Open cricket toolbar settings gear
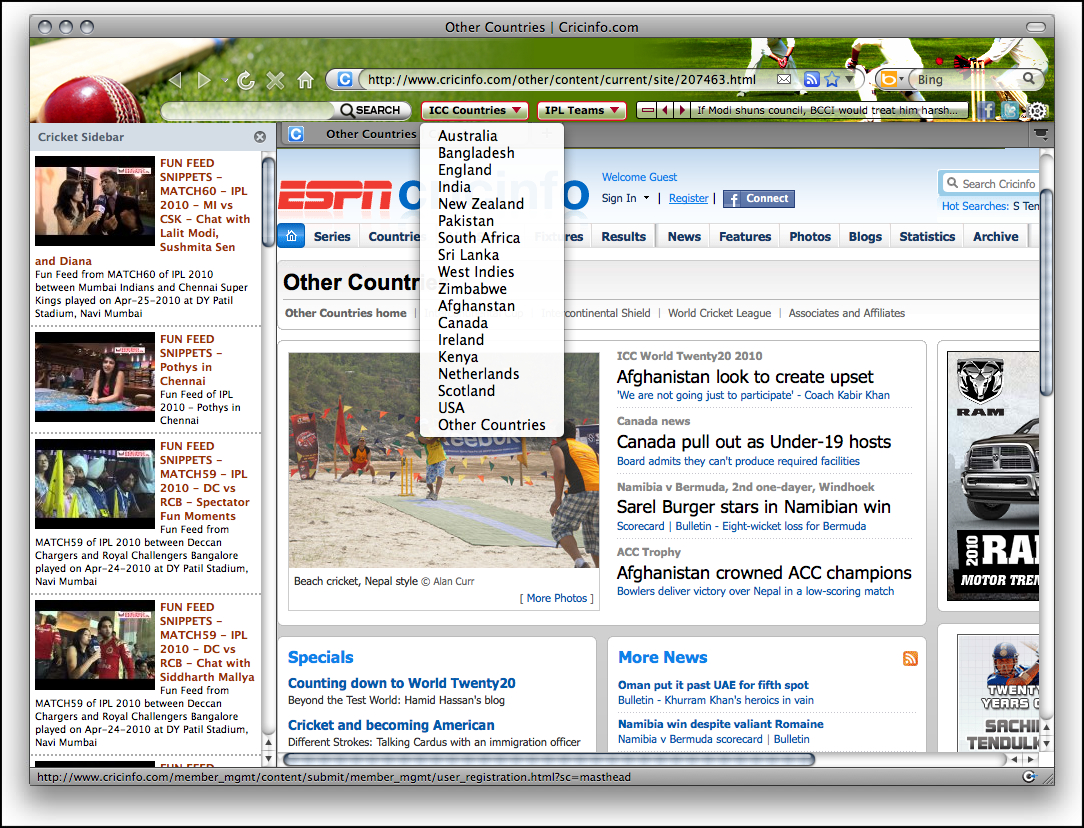This screenshot has height=828, width=1084. pyautogui.click(x=1036, y=111)
